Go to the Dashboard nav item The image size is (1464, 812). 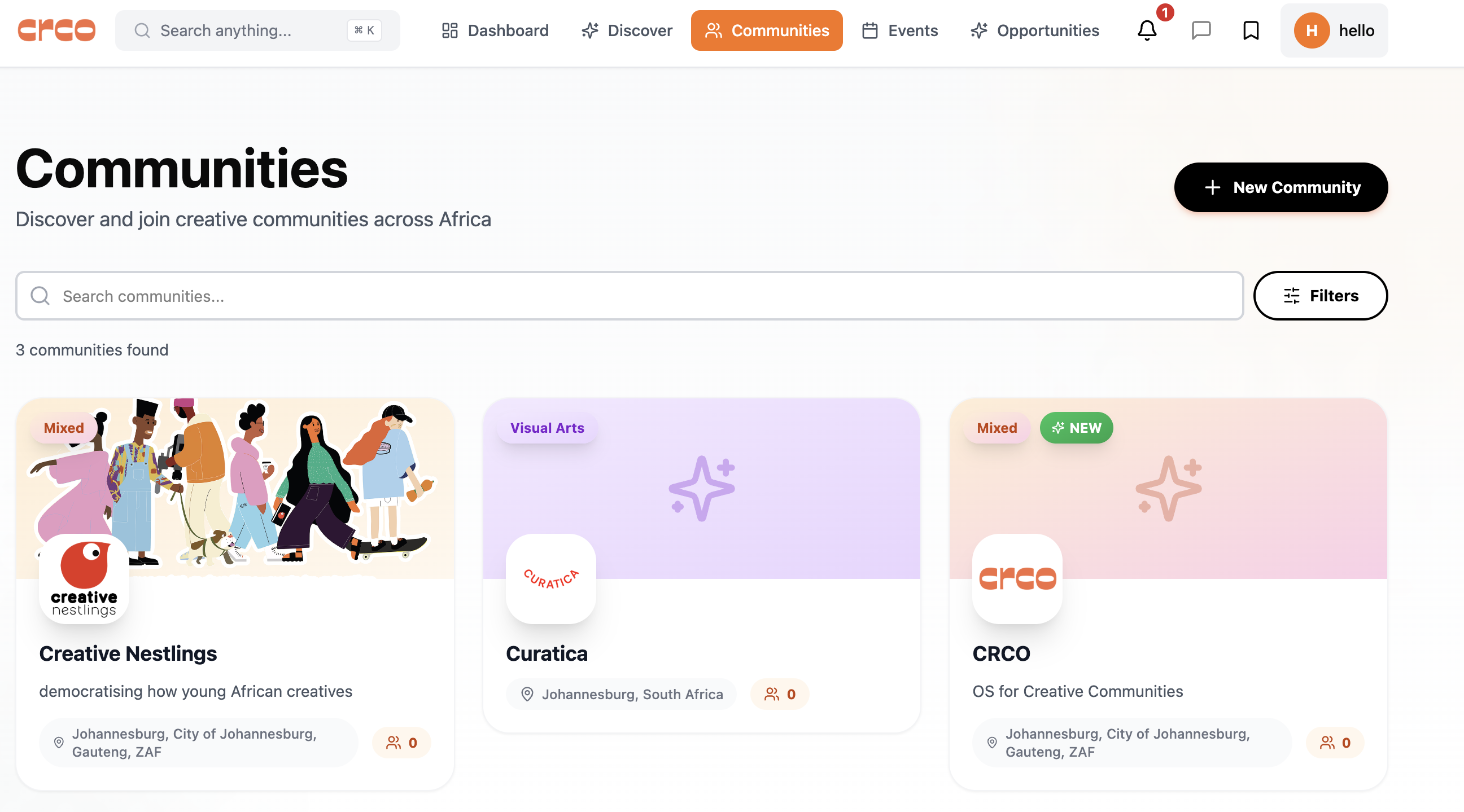coord(495,30)
